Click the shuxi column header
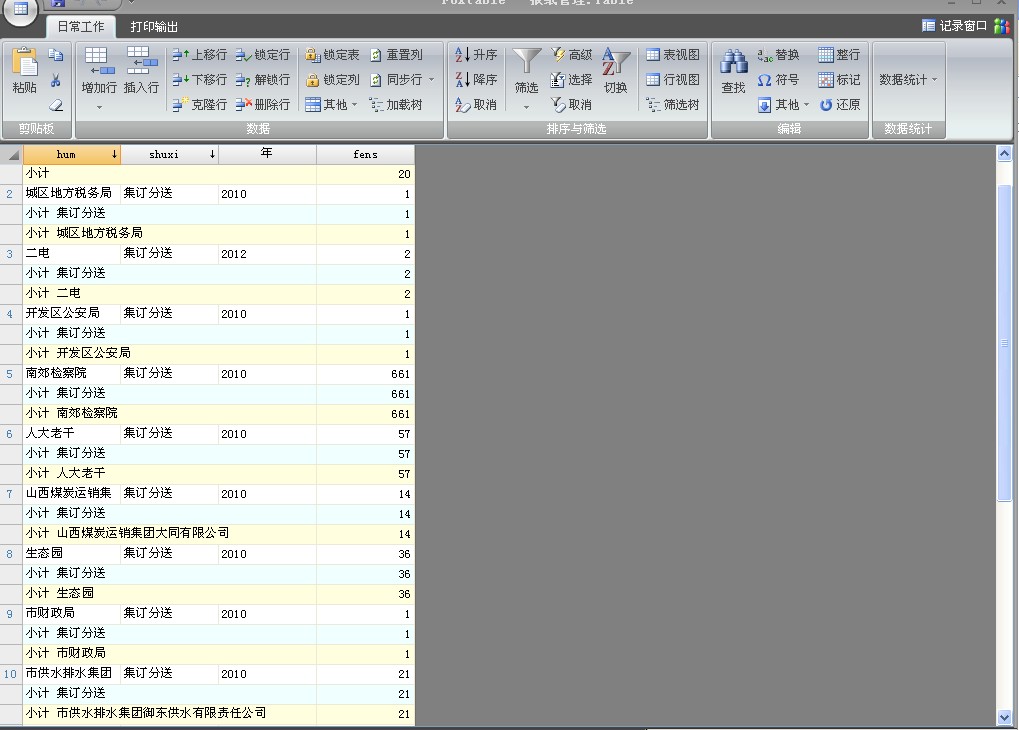The width and height of the screenshot is (1019, 730). 169,154
